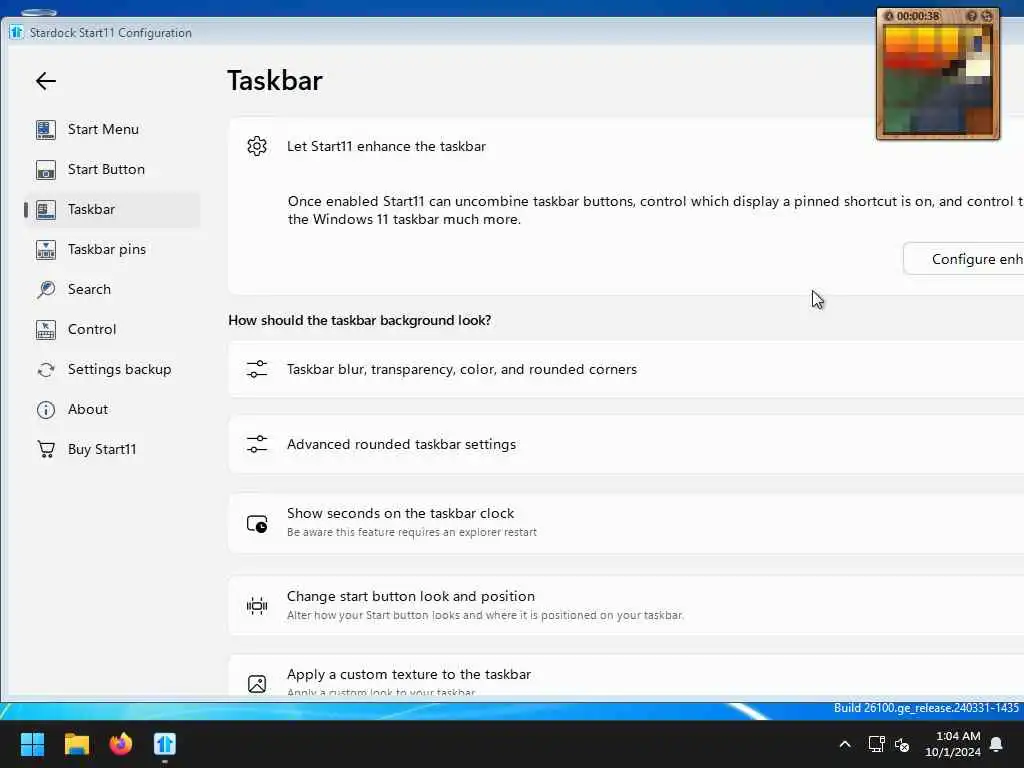Screen dimensions: 1024x768
Task: Open the Taskbar pins page
Action: [x=112, y=249]
